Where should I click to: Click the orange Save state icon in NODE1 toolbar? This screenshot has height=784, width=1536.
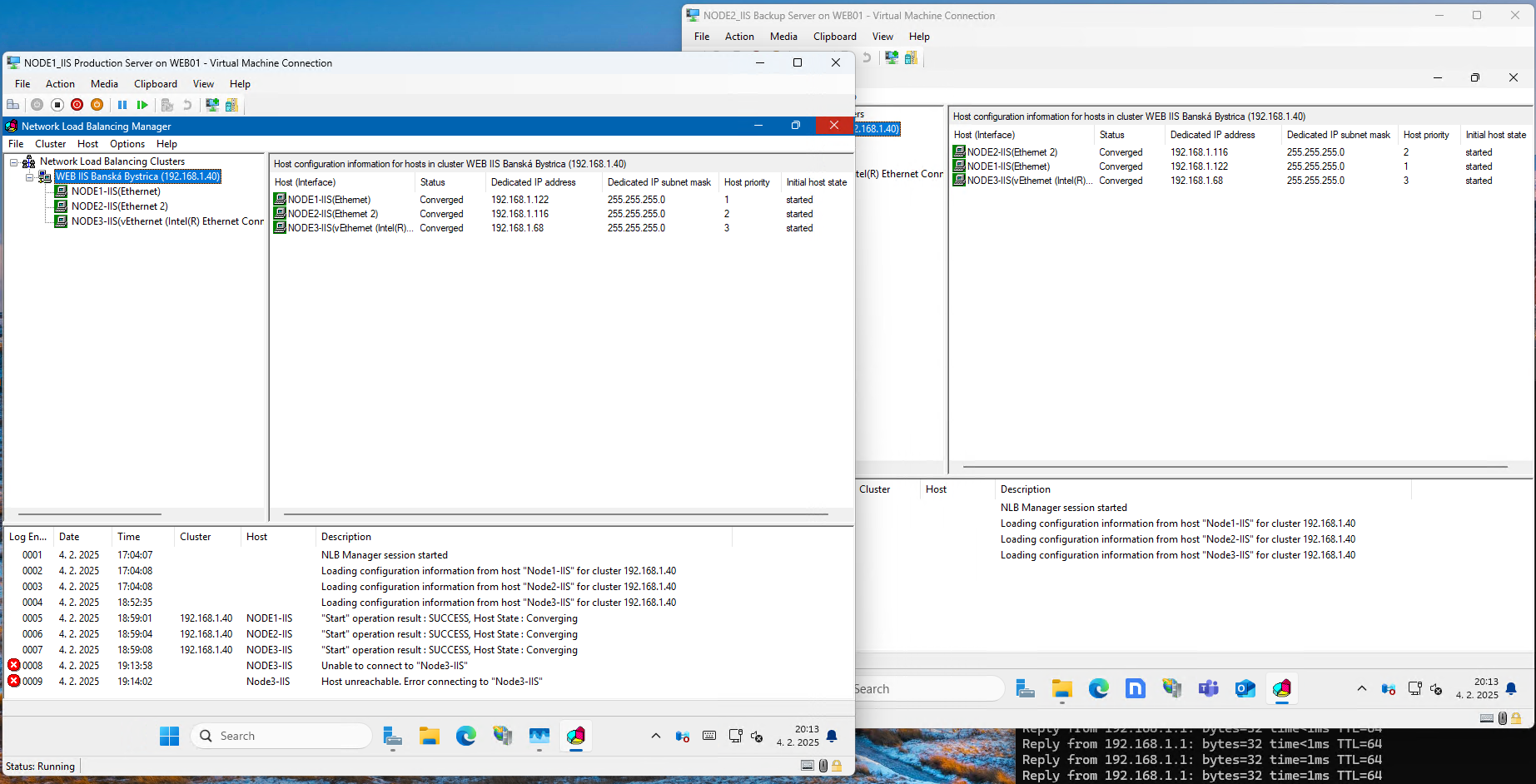click(x=97, y=105)
